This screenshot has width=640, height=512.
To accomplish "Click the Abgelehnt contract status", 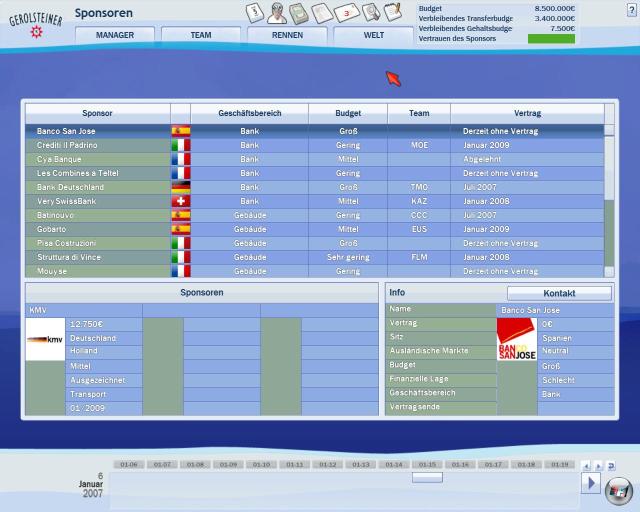I will pyautogui.click(x=482, y=159).
